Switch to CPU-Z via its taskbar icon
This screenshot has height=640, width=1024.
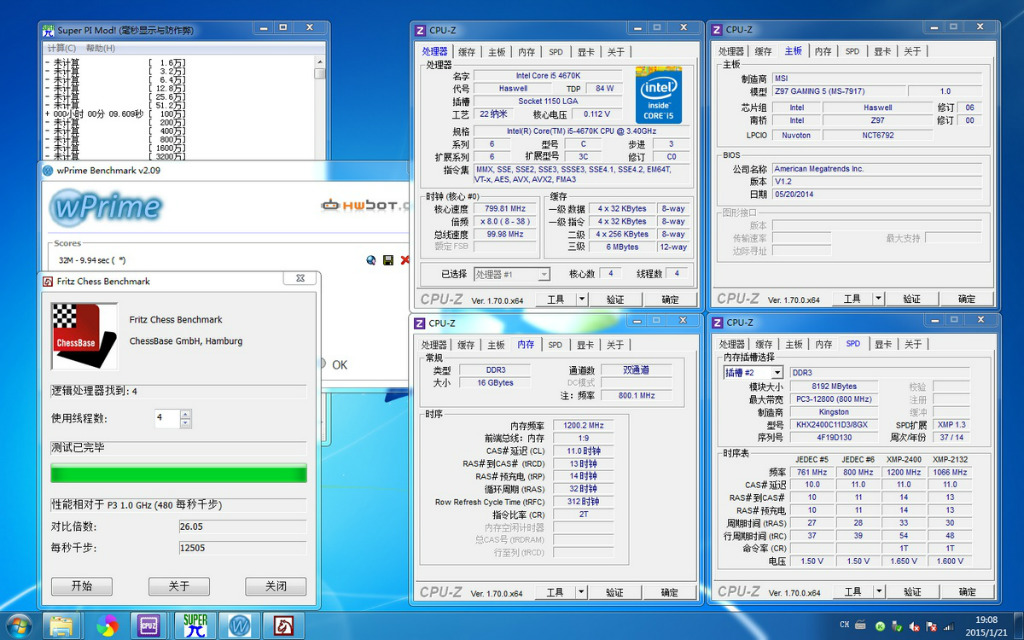[149, 626]
